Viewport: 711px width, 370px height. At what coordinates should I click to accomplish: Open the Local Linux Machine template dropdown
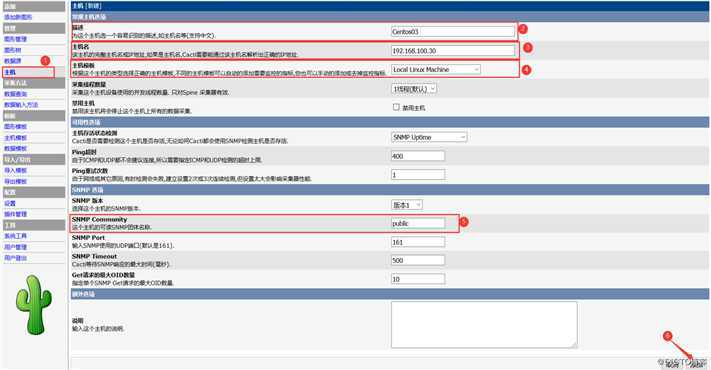pos(435,69)
